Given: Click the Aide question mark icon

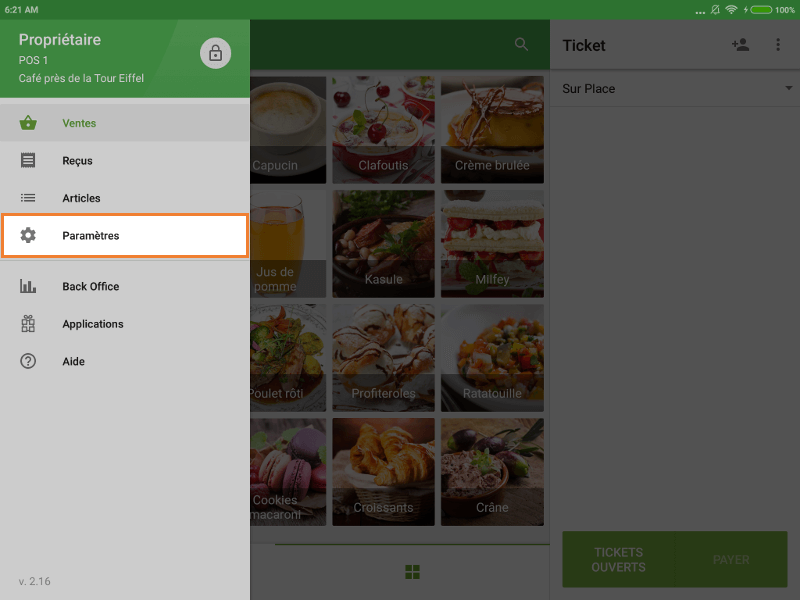Looking at the screenshot, I should (28, 361).
